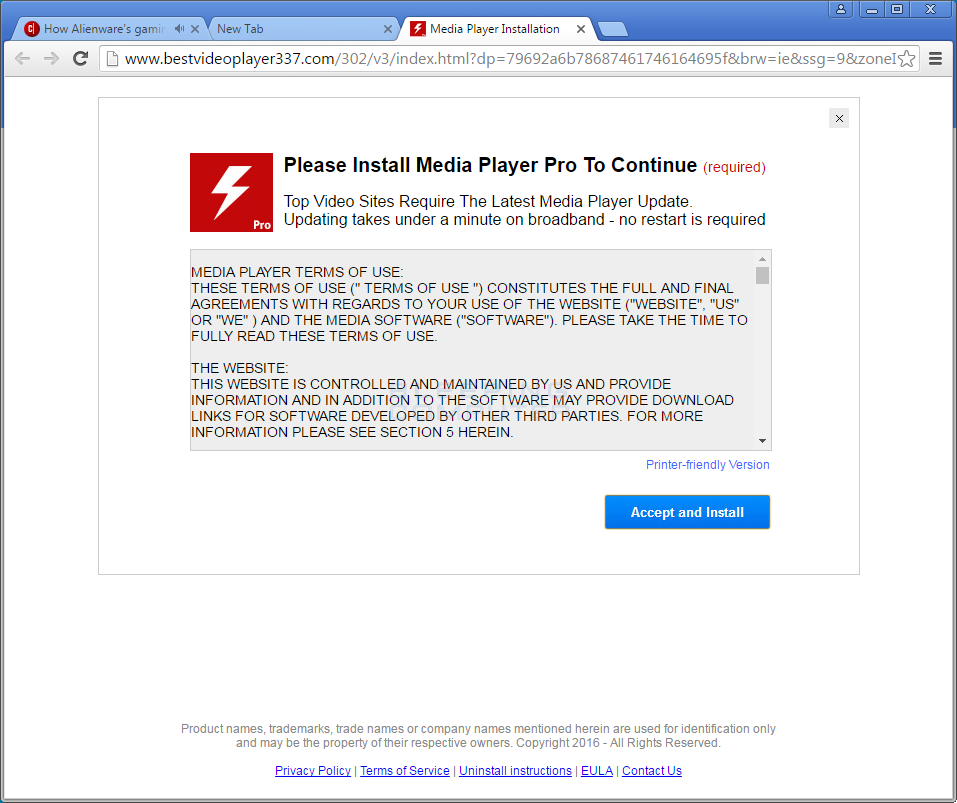This screenshot has width=957, height=803.
Task: Open the EULA link
Action: [597, 771]
